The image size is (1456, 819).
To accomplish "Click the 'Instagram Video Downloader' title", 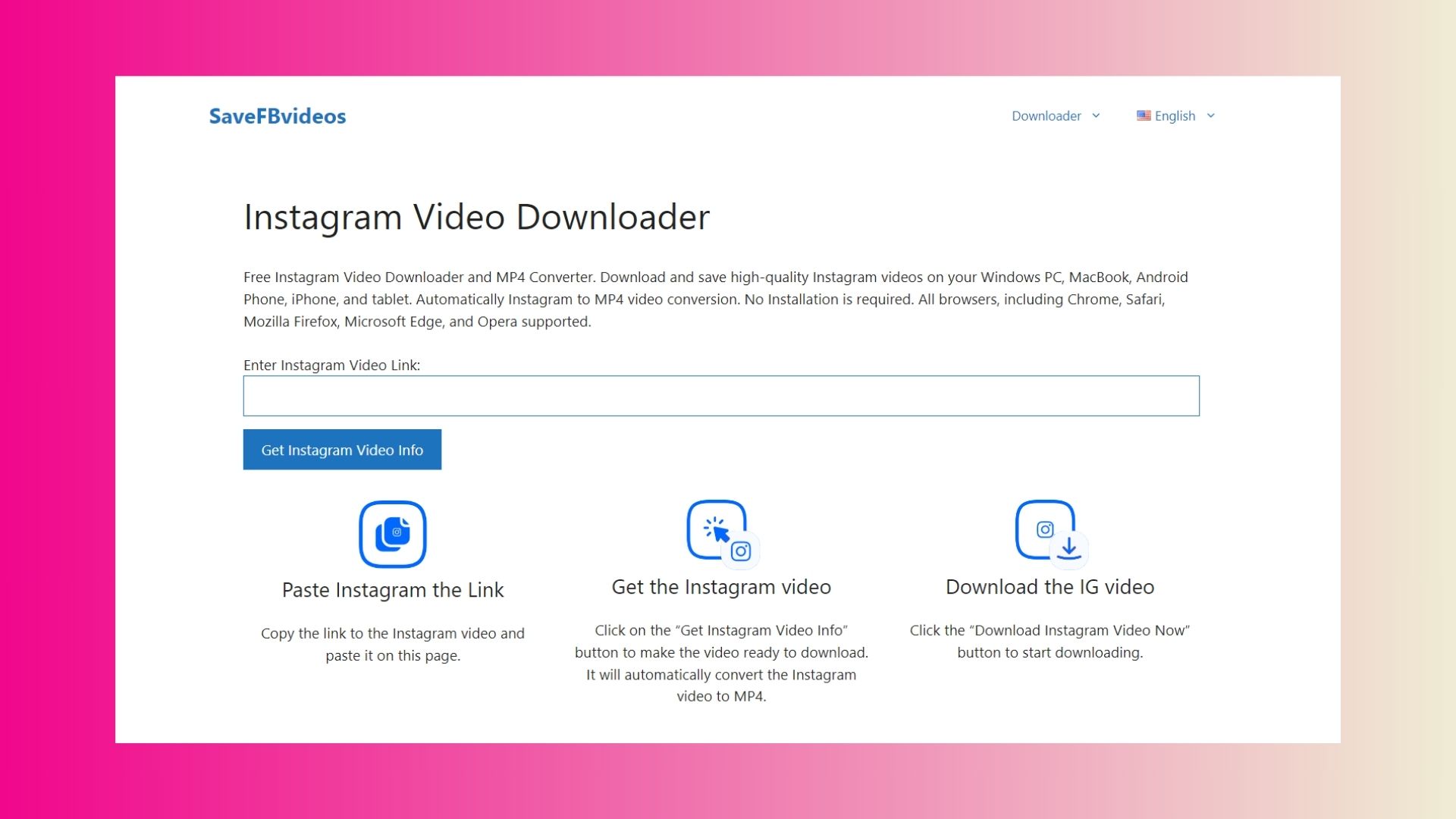I will coord(476,218).
